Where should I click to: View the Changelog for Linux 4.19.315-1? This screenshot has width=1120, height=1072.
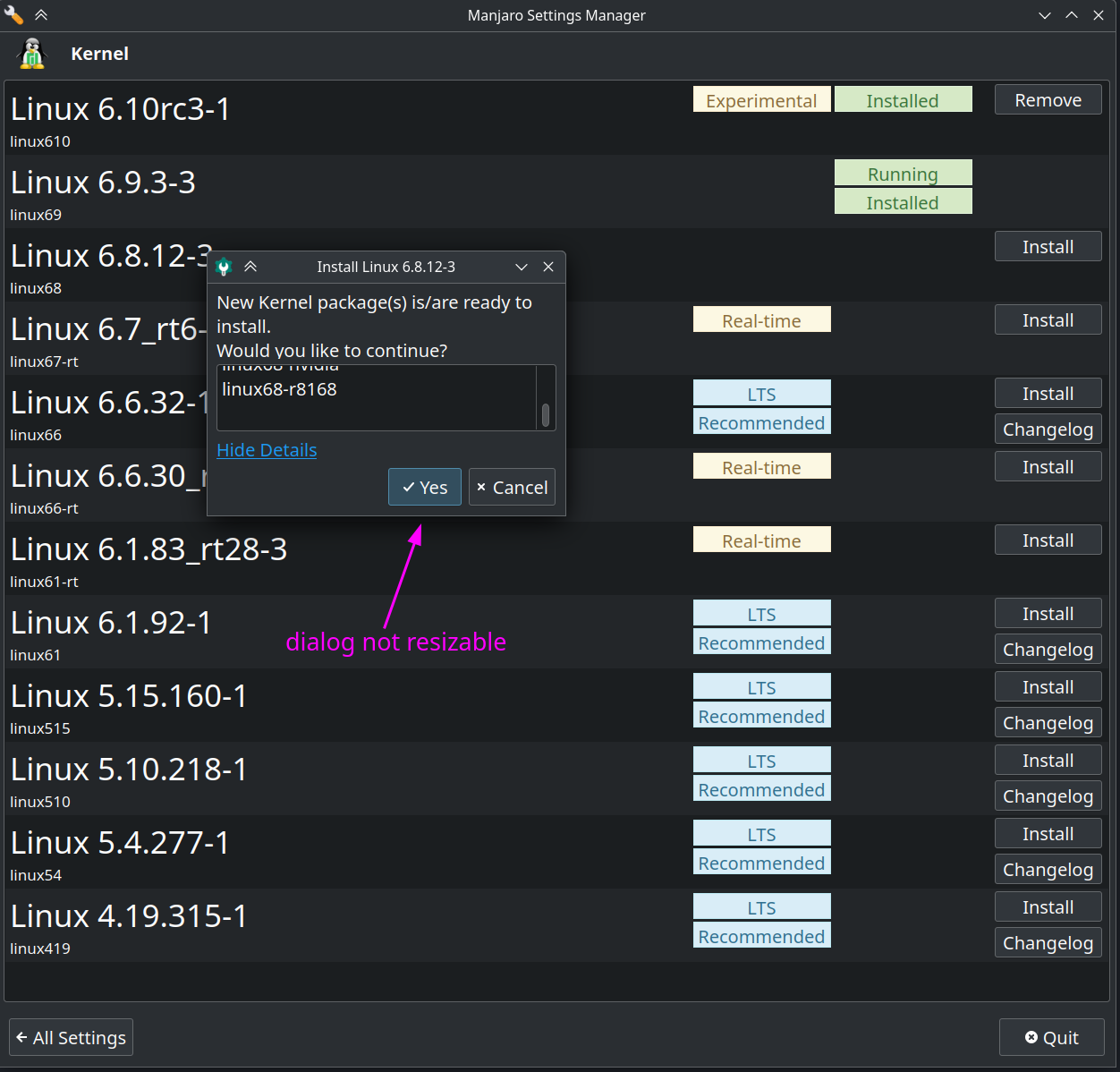1048,943
